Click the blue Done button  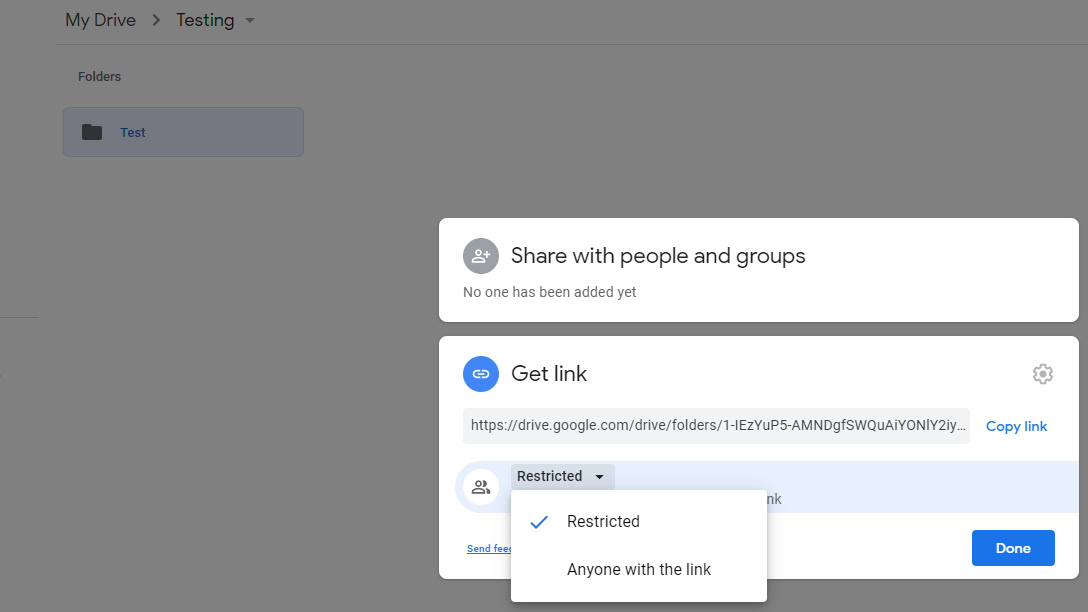(1012, 548)
